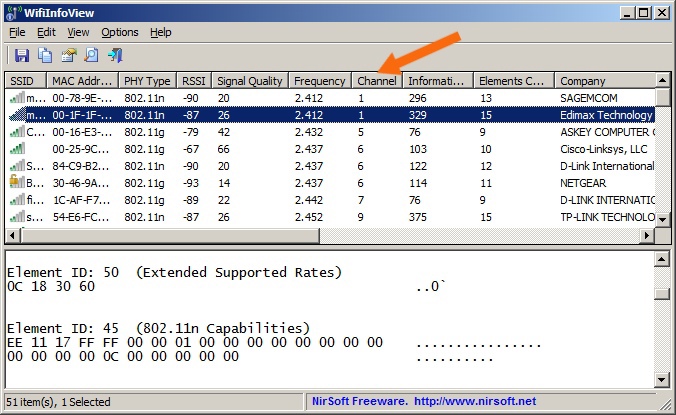Close the WifiInfoView window

(662, 13)
